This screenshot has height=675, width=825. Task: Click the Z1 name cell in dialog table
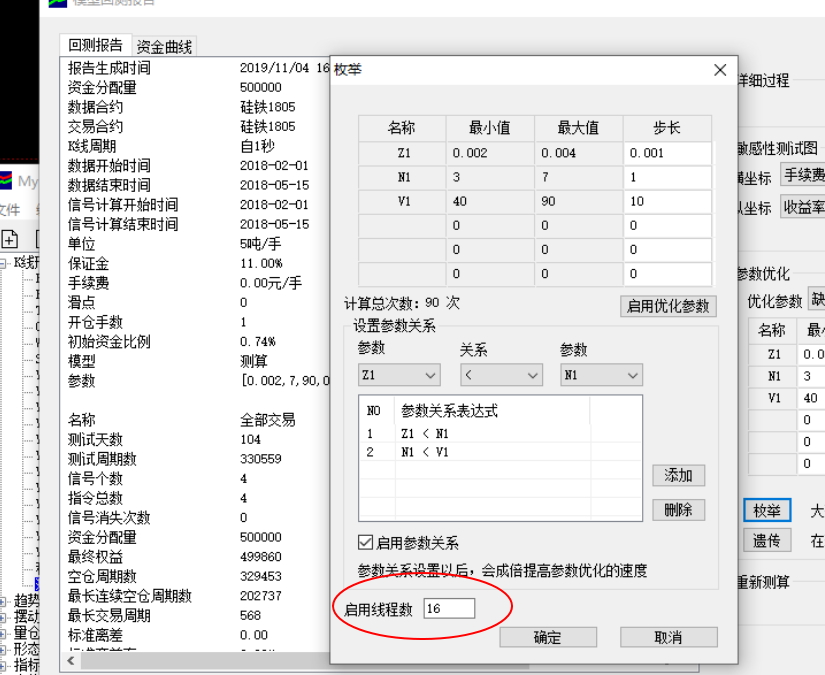pos(402,153)
